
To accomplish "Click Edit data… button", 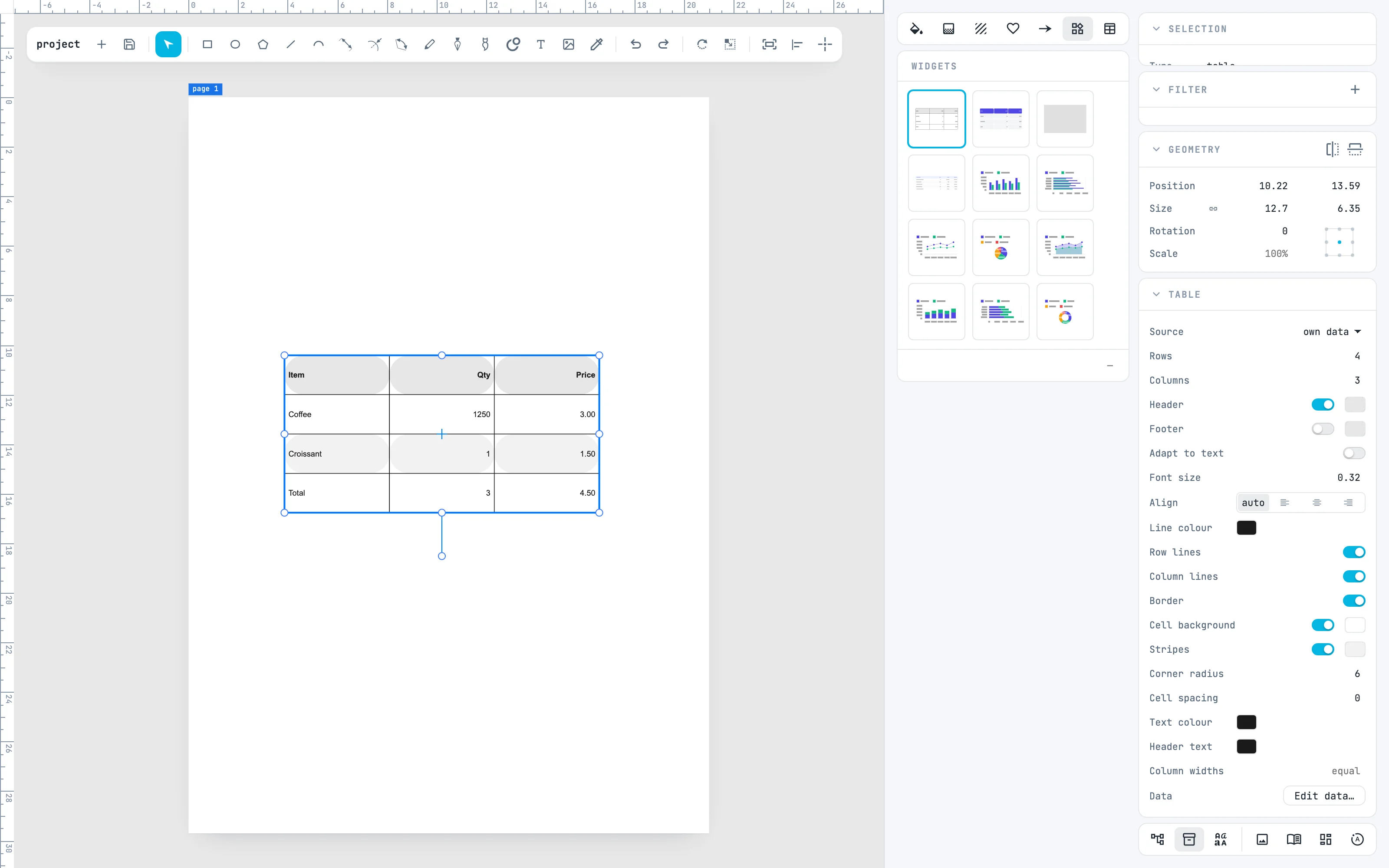I will [1324, 796].
